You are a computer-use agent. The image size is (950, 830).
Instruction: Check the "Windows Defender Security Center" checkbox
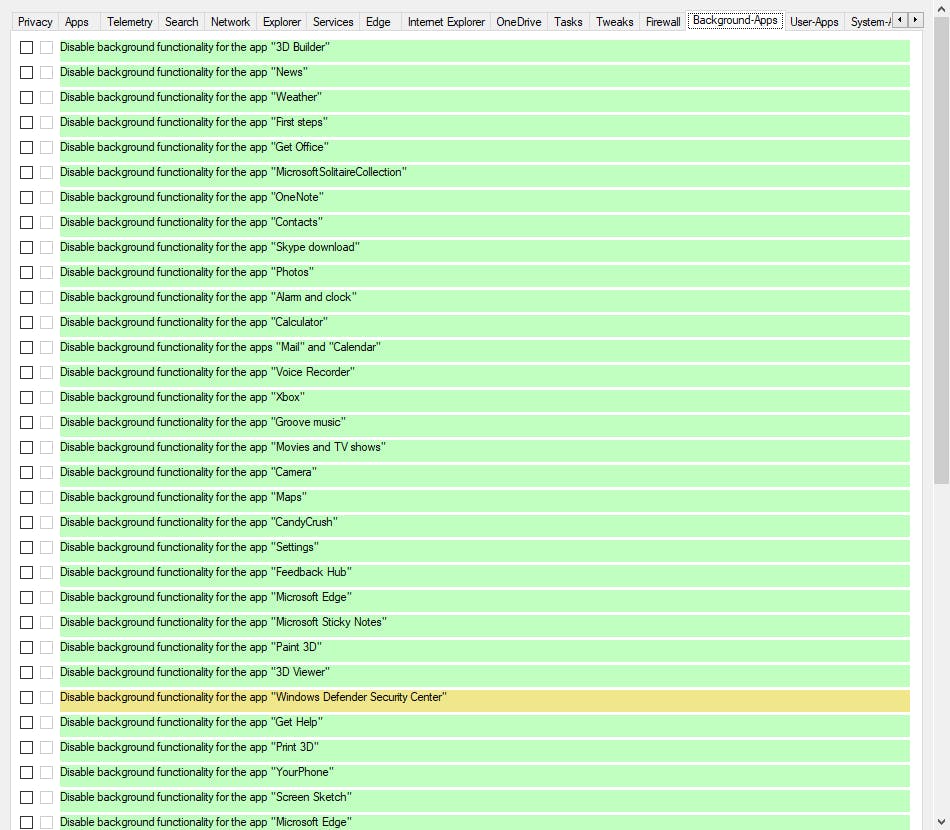26,698
